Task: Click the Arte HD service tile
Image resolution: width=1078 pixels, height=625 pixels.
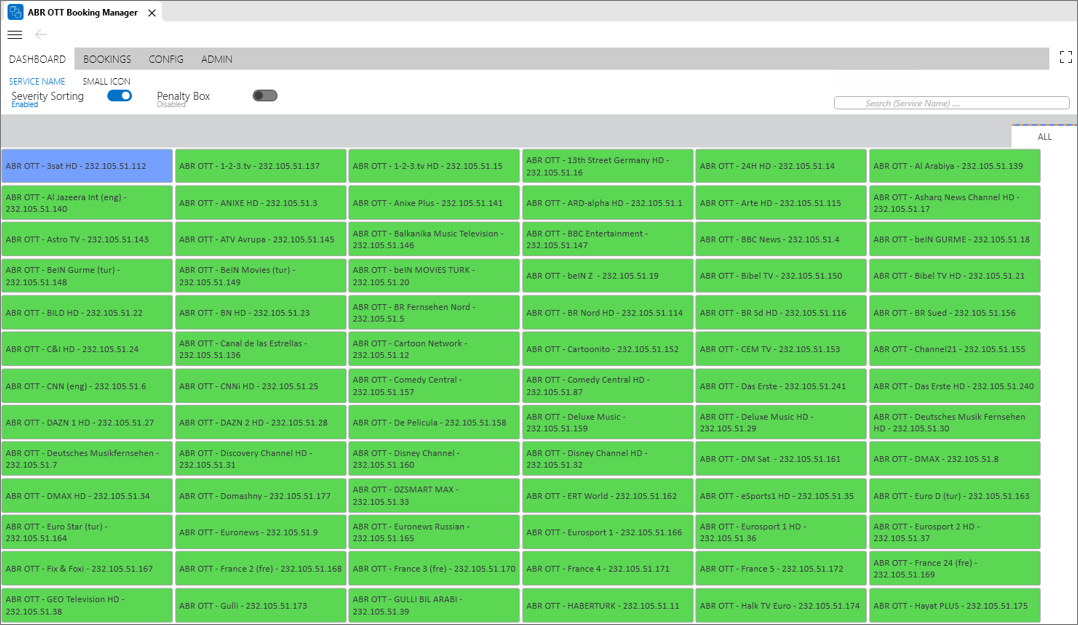Action: [x=781, y=203]
